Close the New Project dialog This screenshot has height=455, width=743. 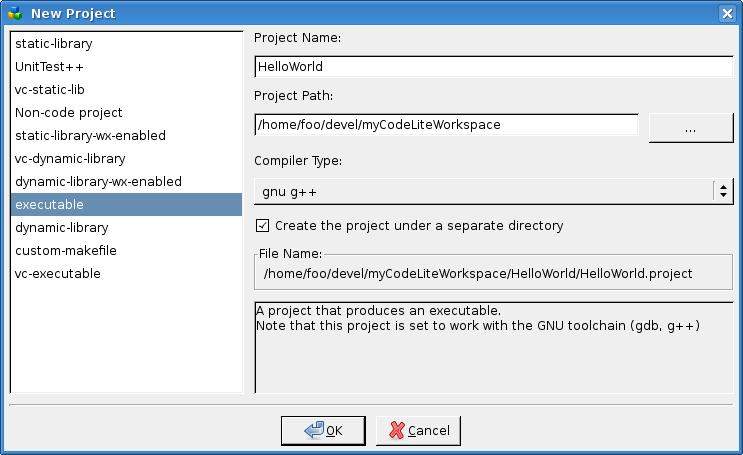(x=727, y=13)
